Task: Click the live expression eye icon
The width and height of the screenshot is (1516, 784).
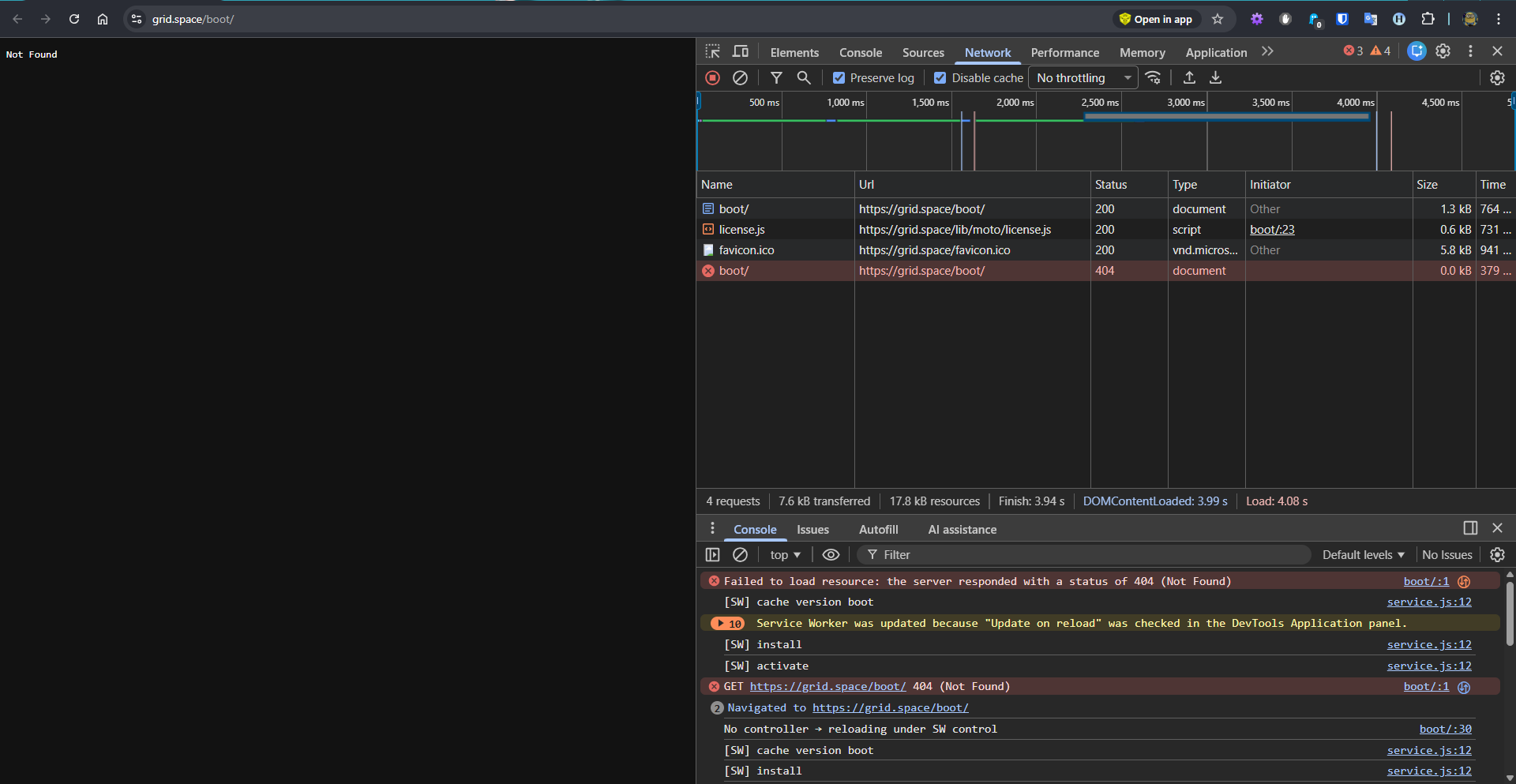Action: click(x=831, y=554)
